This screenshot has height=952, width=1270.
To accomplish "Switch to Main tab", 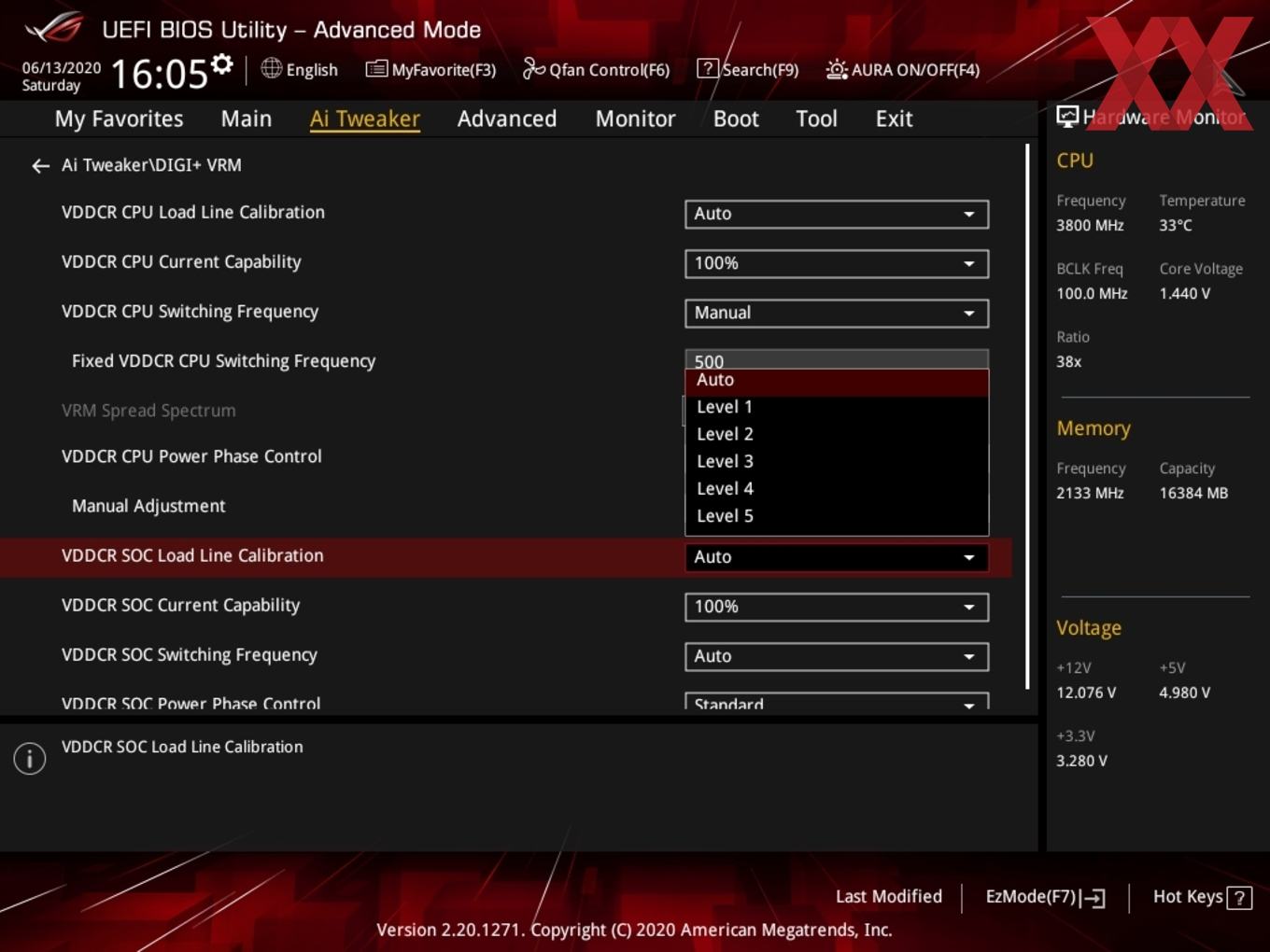I will (x=247, y=119).
